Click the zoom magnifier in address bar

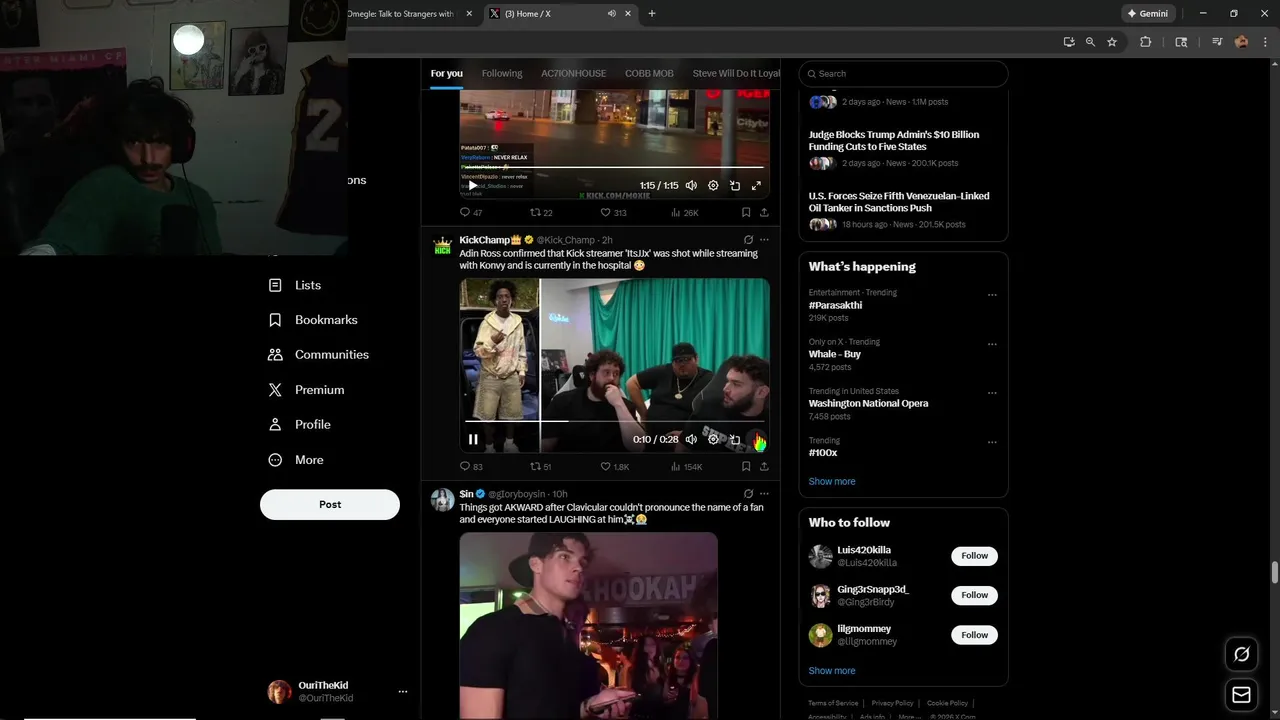1090,42
